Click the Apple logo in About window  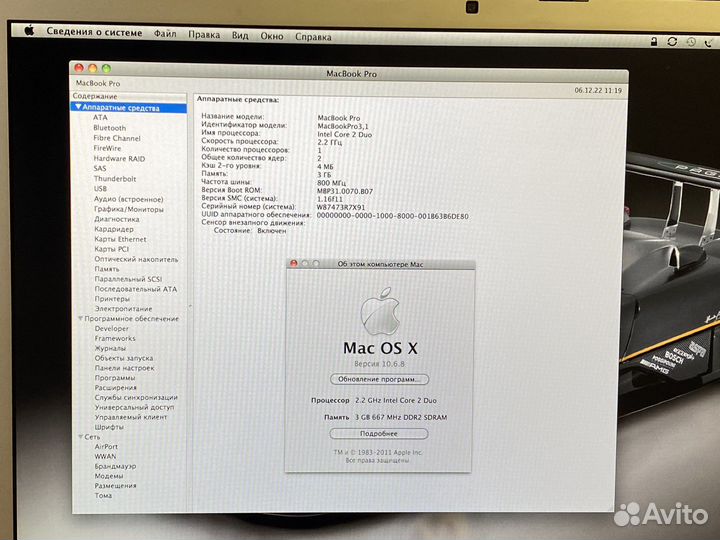point(380,312)
